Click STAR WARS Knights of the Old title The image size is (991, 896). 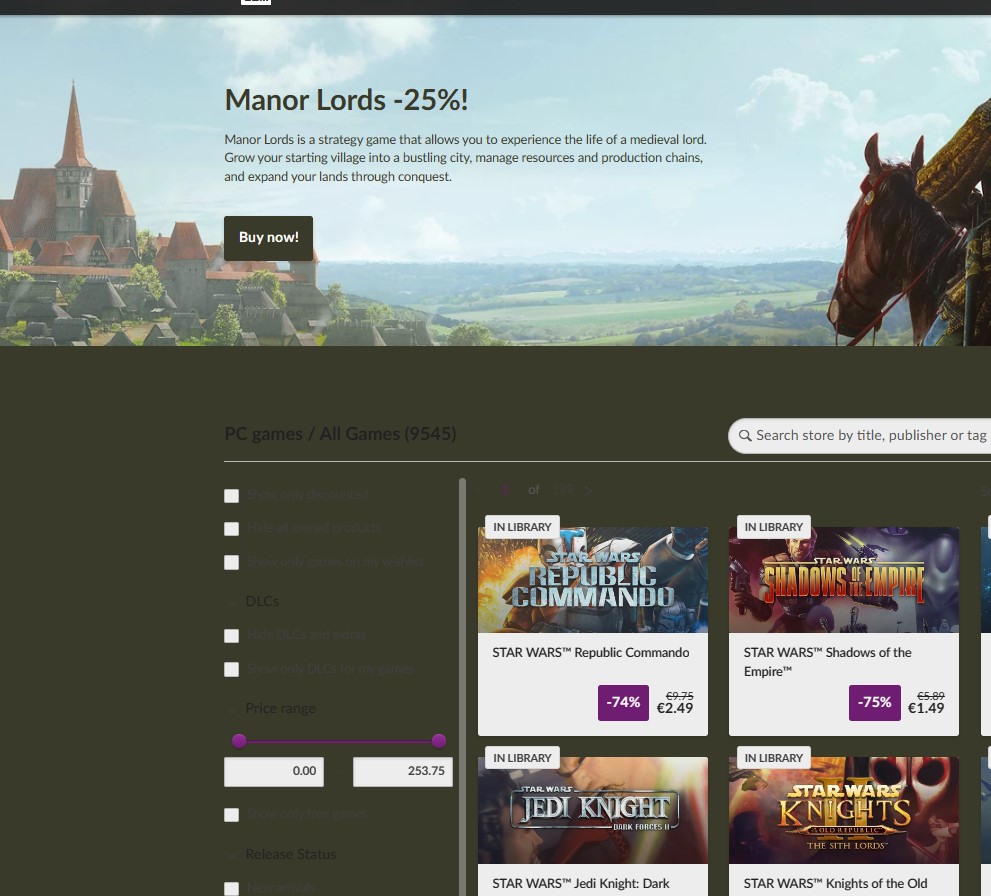coord(835,883)
